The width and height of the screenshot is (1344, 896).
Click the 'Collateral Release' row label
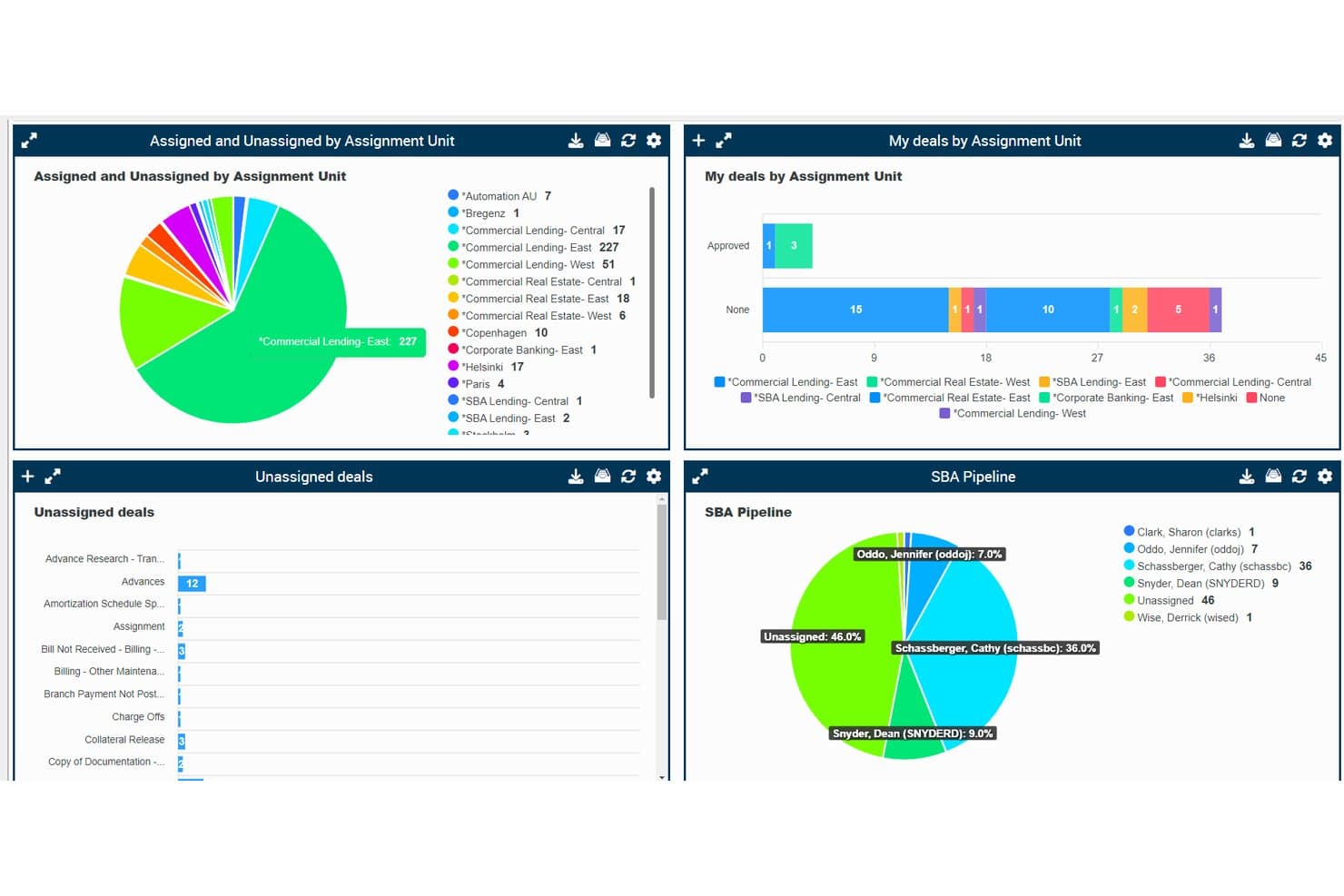(x=124, y=740)
